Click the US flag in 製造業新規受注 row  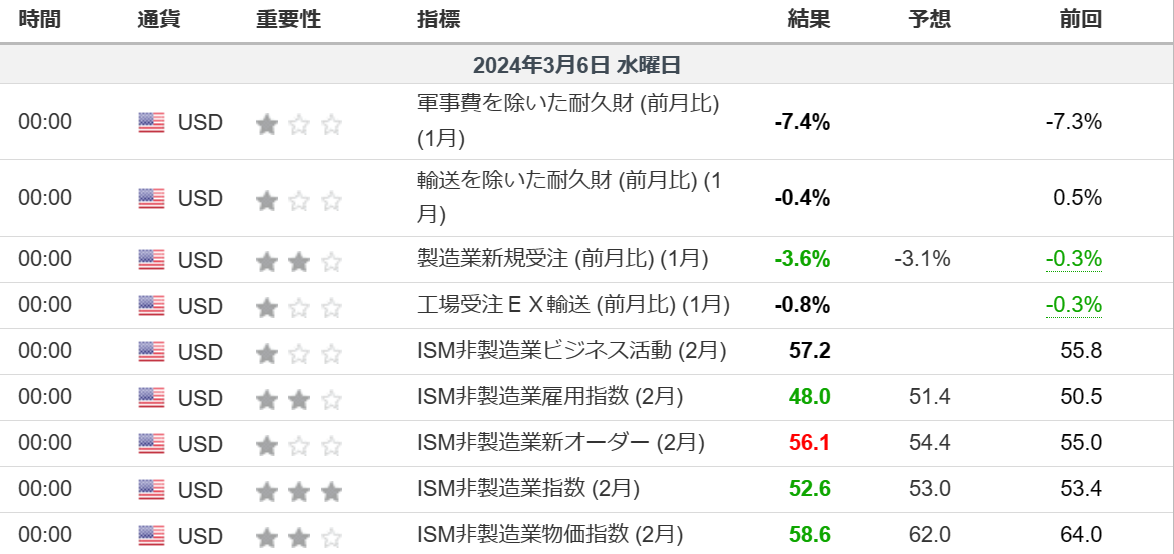(x=151, y=260)
